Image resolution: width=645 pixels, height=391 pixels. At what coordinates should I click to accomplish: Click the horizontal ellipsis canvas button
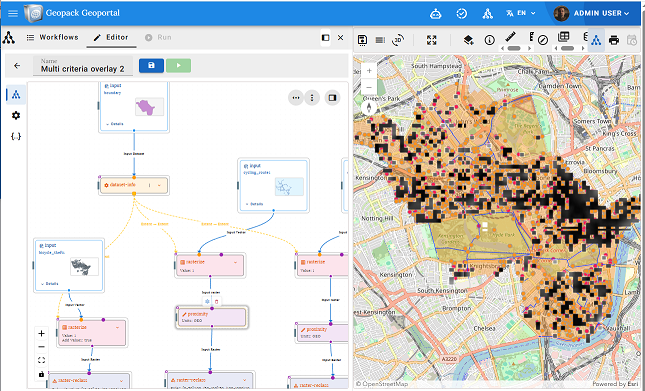click(295, 98)
